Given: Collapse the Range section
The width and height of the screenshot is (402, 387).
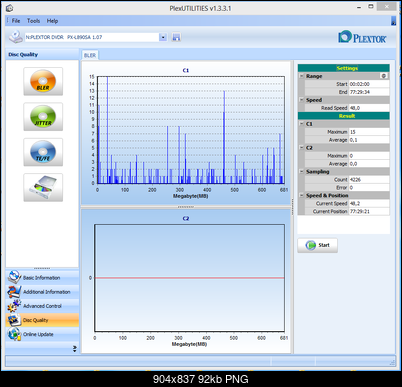Looking at the screenshot, I should tap(301, 76).
